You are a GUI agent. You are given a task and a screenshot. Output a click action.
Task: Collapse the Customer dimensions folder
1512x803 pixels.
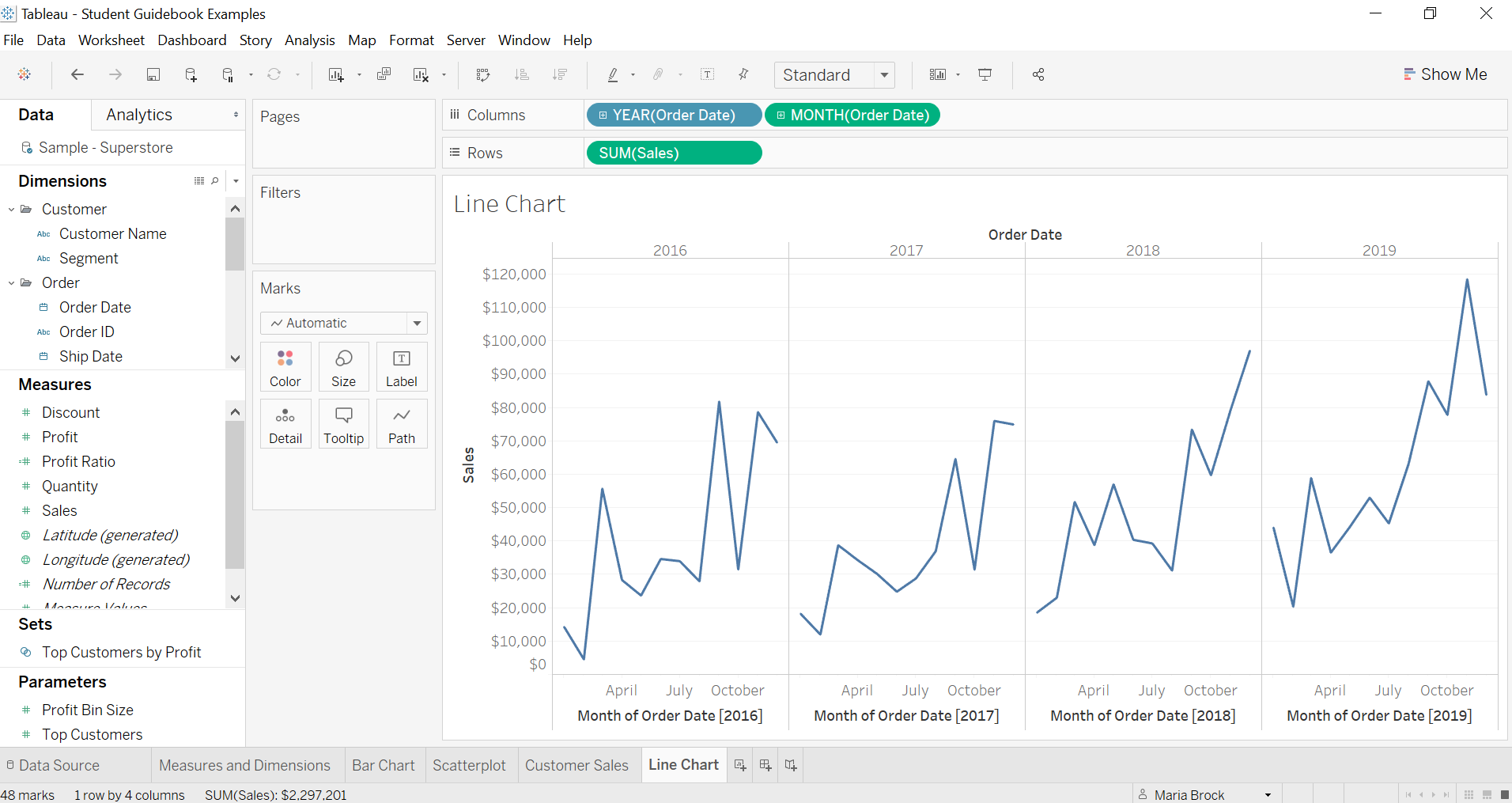(x=10, y=209)
